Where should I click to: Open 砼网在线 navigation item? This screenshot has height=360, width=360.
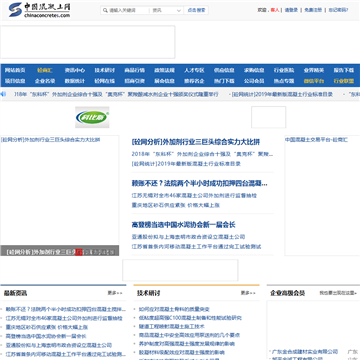pyautogui.click(x=105, y=81)
